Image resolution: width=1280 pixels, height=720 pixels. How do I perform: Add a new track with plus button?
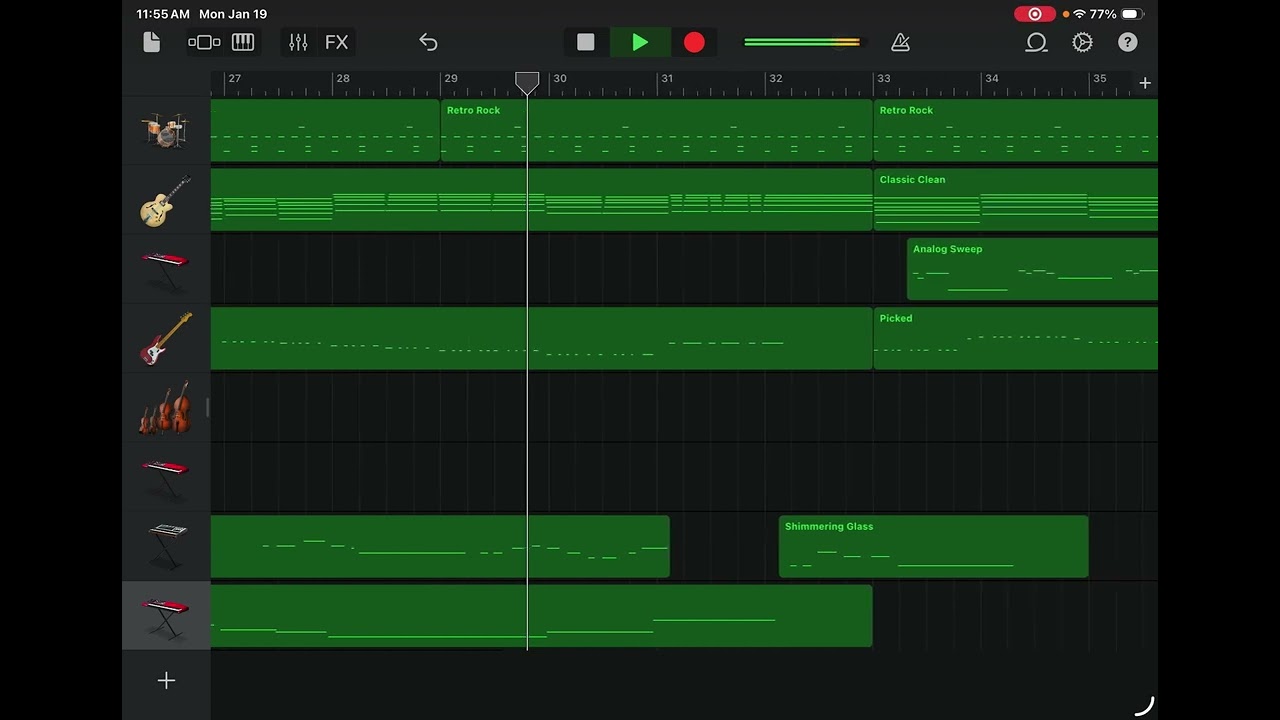click(x=166, y=681)
